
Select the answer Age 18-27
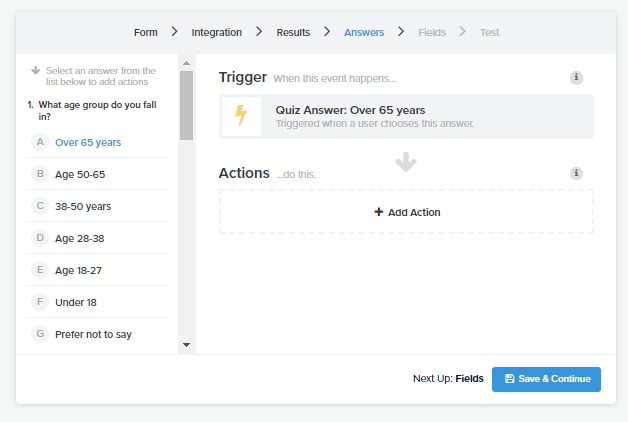pos(97,270)
